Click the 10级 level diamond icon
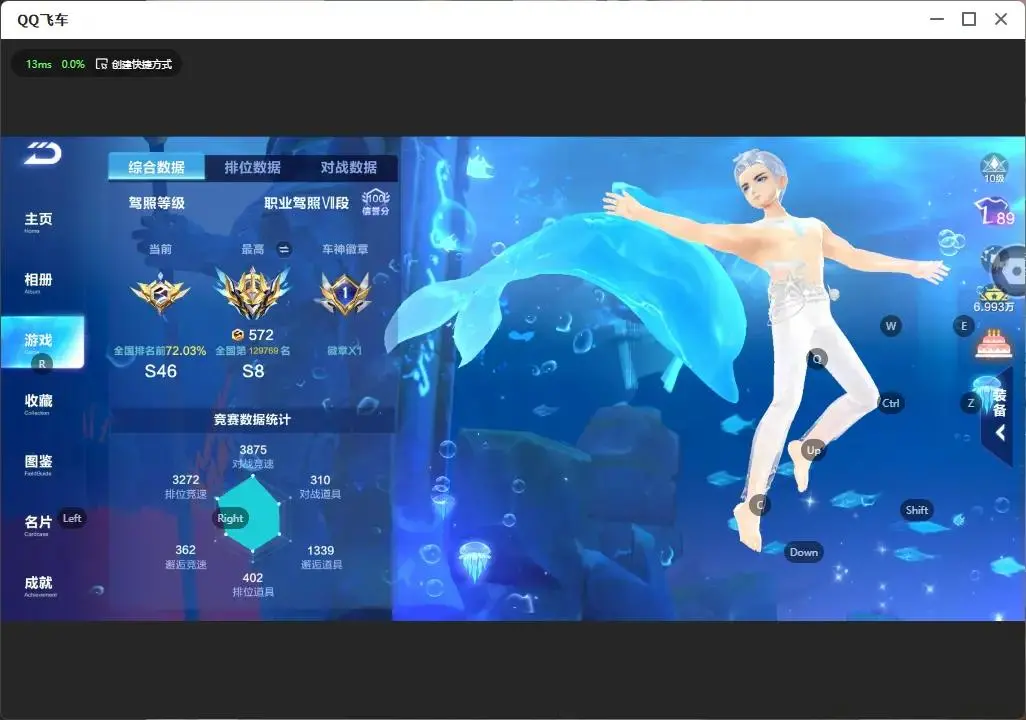This screenshot has width=1026, height=720. [x=994, y=168]
